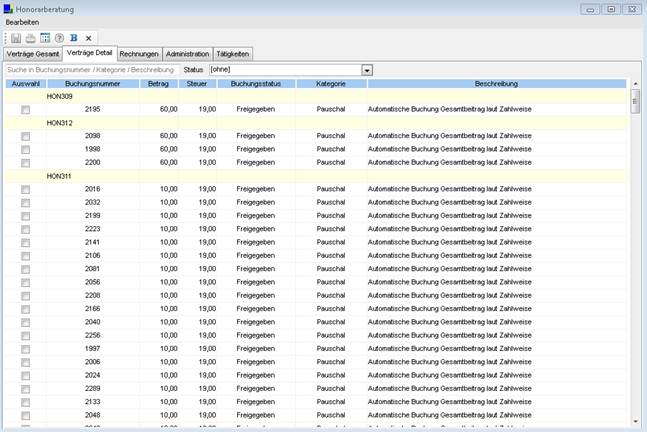The height and width of the screenshot is (432, 647).
Task: Sort by the Kategorie column header
Action: point(330,84)
